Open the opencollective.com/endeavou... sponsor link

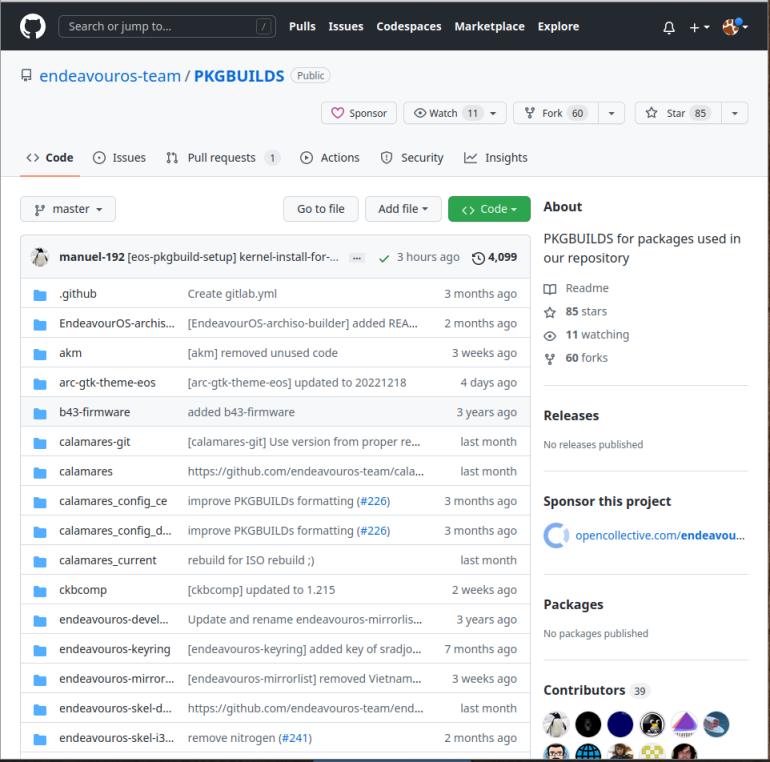click(660, 536)
